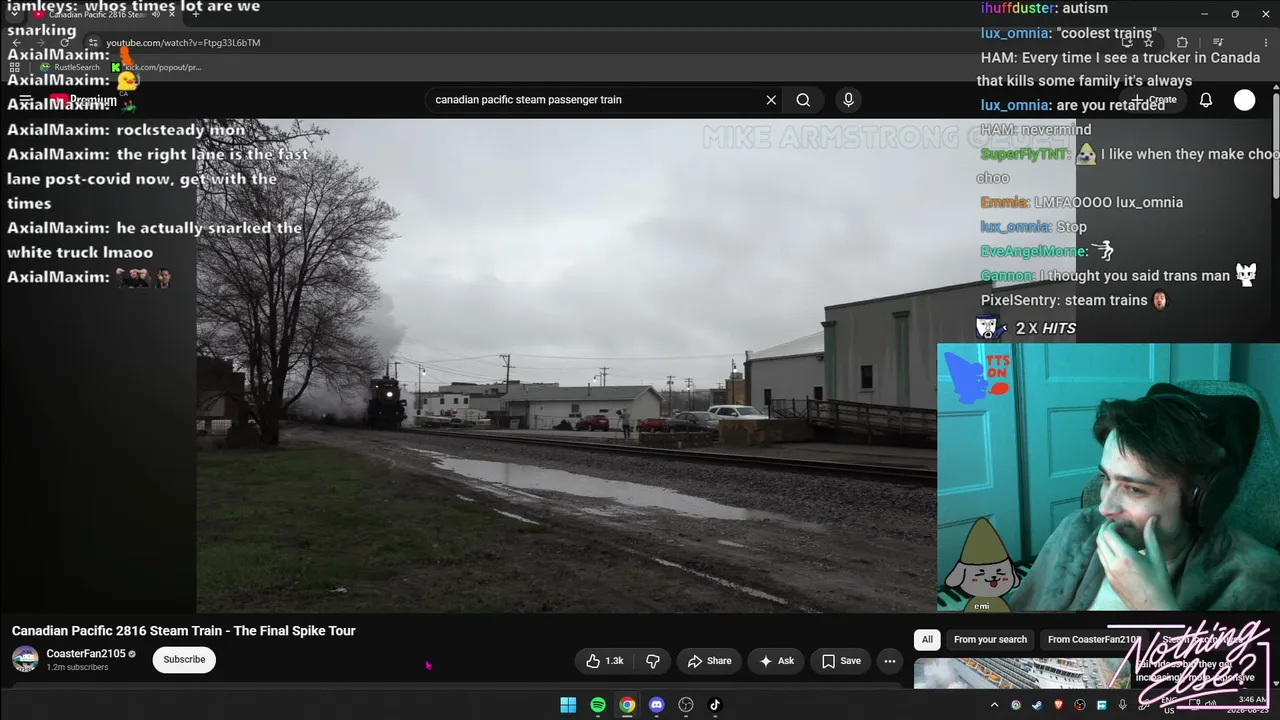This screenshot has width=1280, height=720.
Task: Click the microphone tray icon
Action: tap(1122, 705)
